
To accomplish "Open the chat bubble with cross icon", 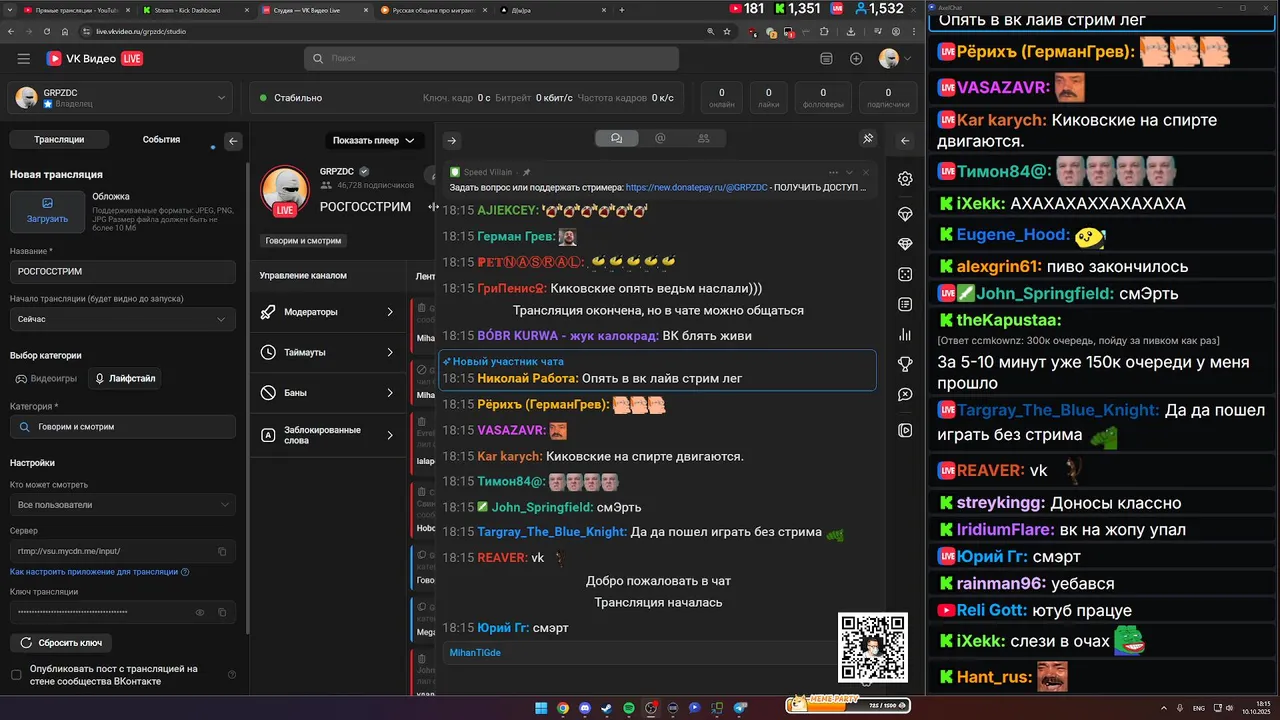I will tap(905, 394).
